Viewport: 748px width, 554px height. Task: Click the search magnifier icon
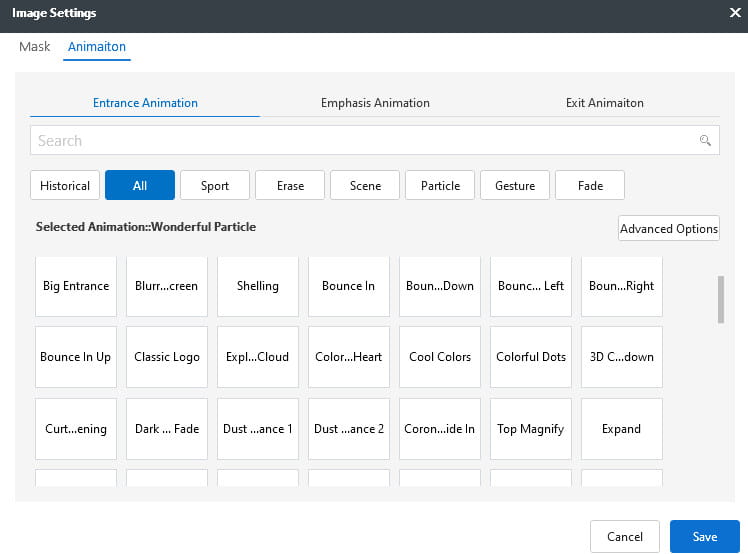pos(705,141)
